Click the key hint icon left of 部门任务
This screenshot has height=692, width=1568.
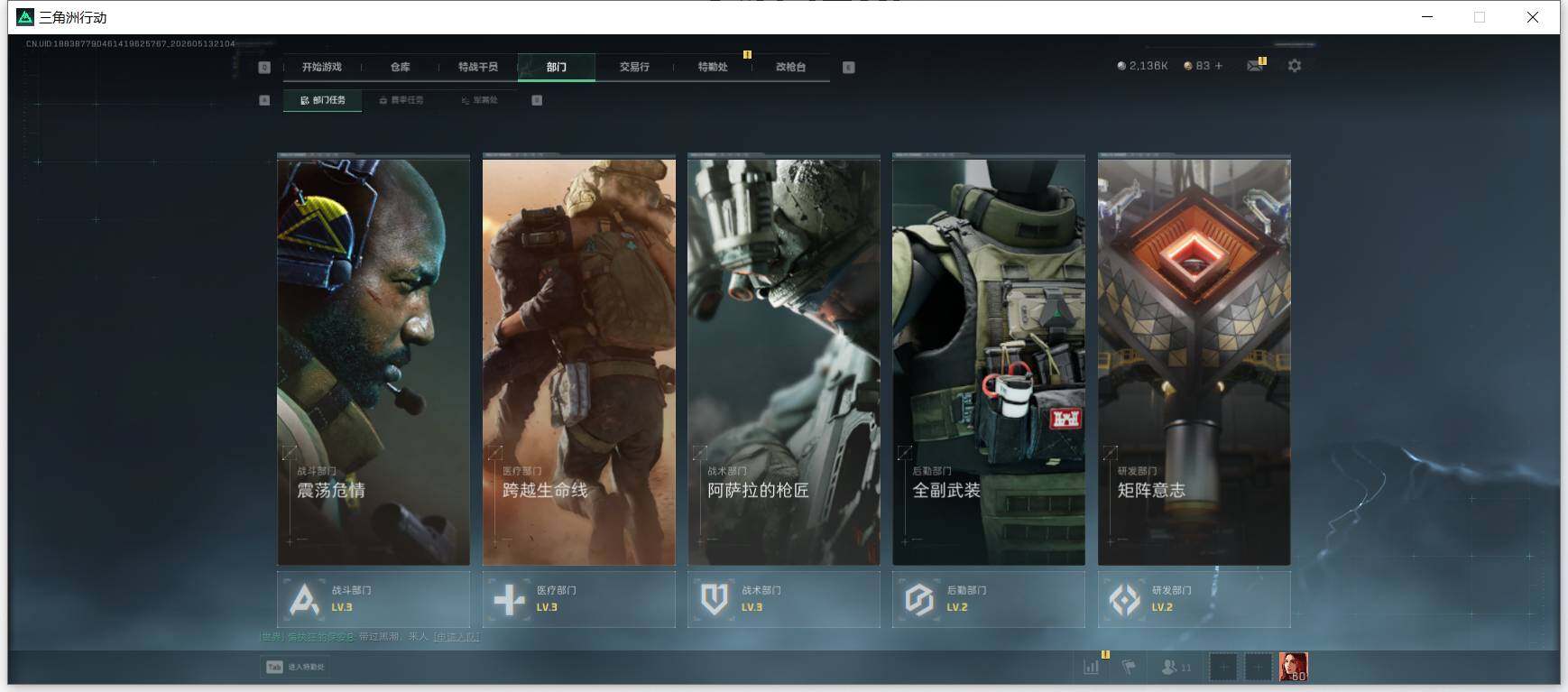click(264, 100)
